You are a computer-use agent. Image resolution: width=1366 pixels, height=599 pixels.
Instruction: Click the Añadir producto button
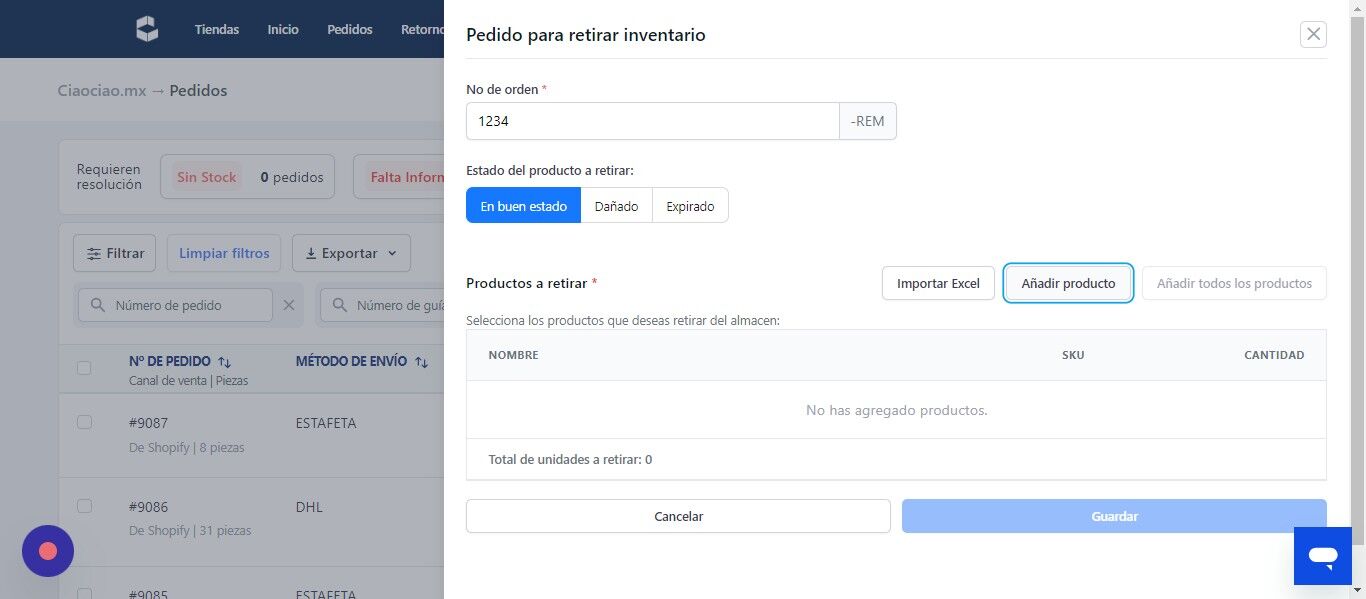coord(1068,283)
